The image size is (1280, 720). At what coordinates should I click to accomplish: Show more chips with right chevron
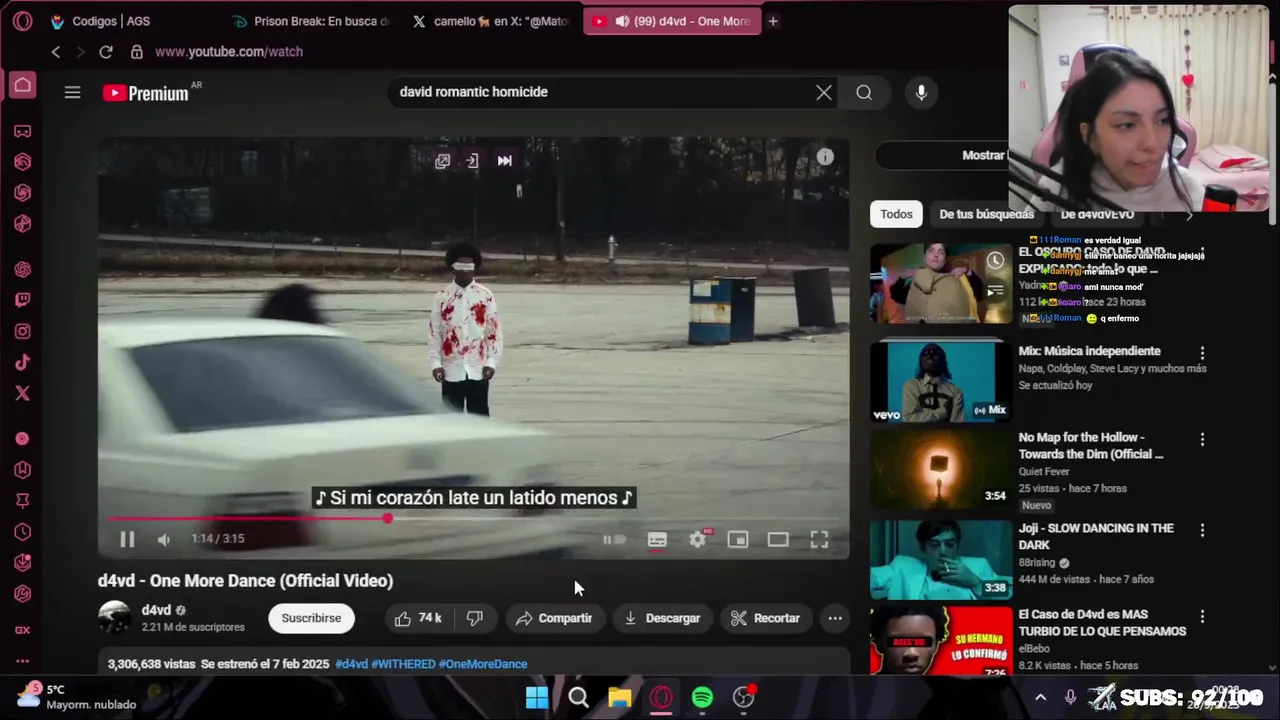1189,214
